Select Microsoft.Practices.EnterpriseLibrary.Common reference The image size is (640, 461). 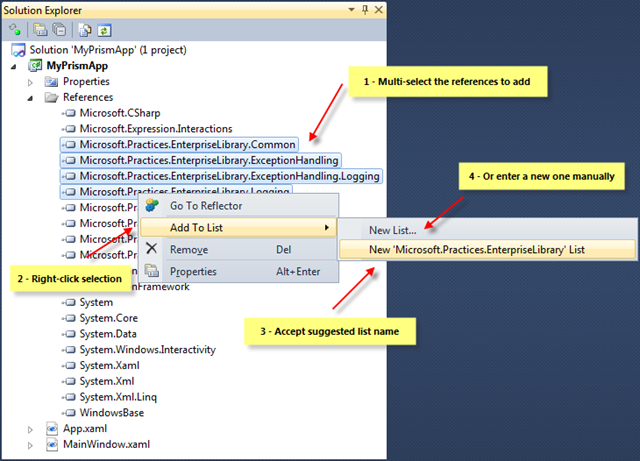[x=179, y=145]
